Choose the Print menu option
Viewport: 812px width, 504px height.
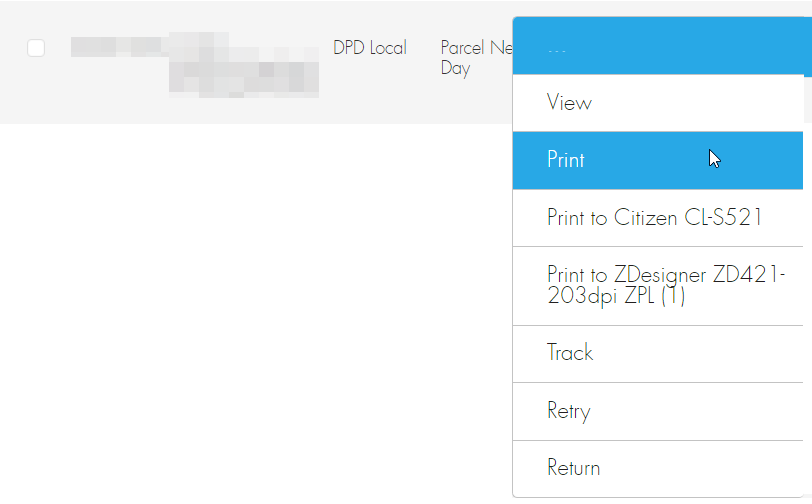click(658, 160)
